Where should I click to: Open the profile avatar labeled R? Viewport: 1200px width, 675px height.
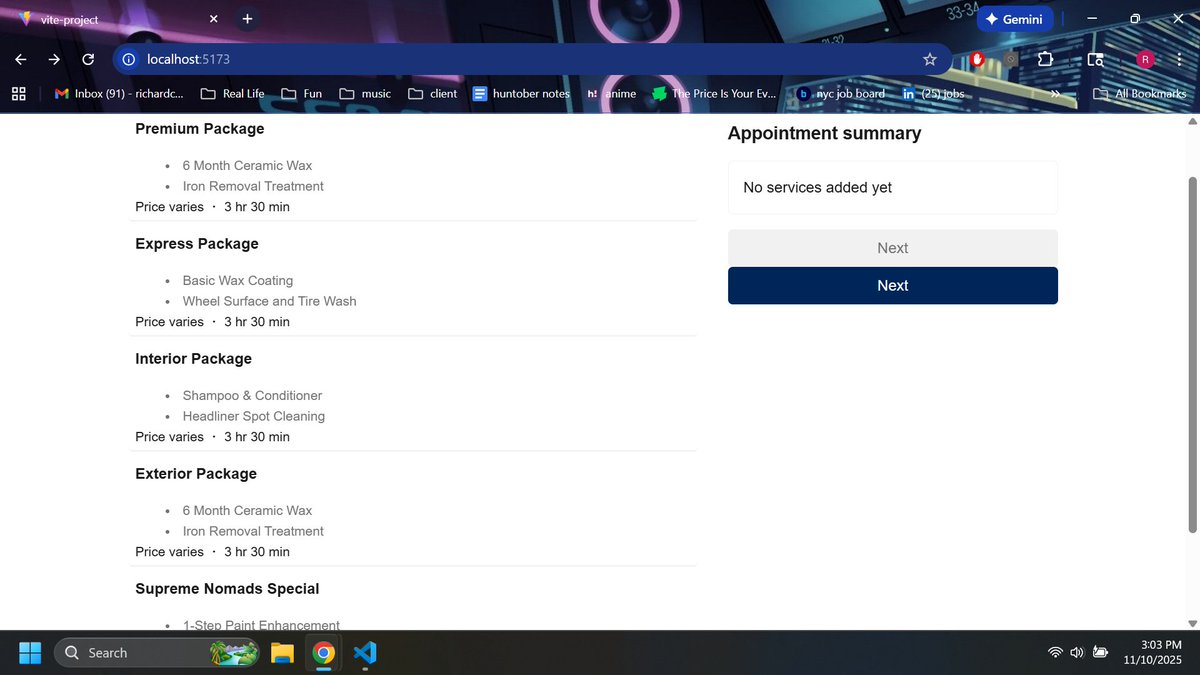click(1145, 59)
